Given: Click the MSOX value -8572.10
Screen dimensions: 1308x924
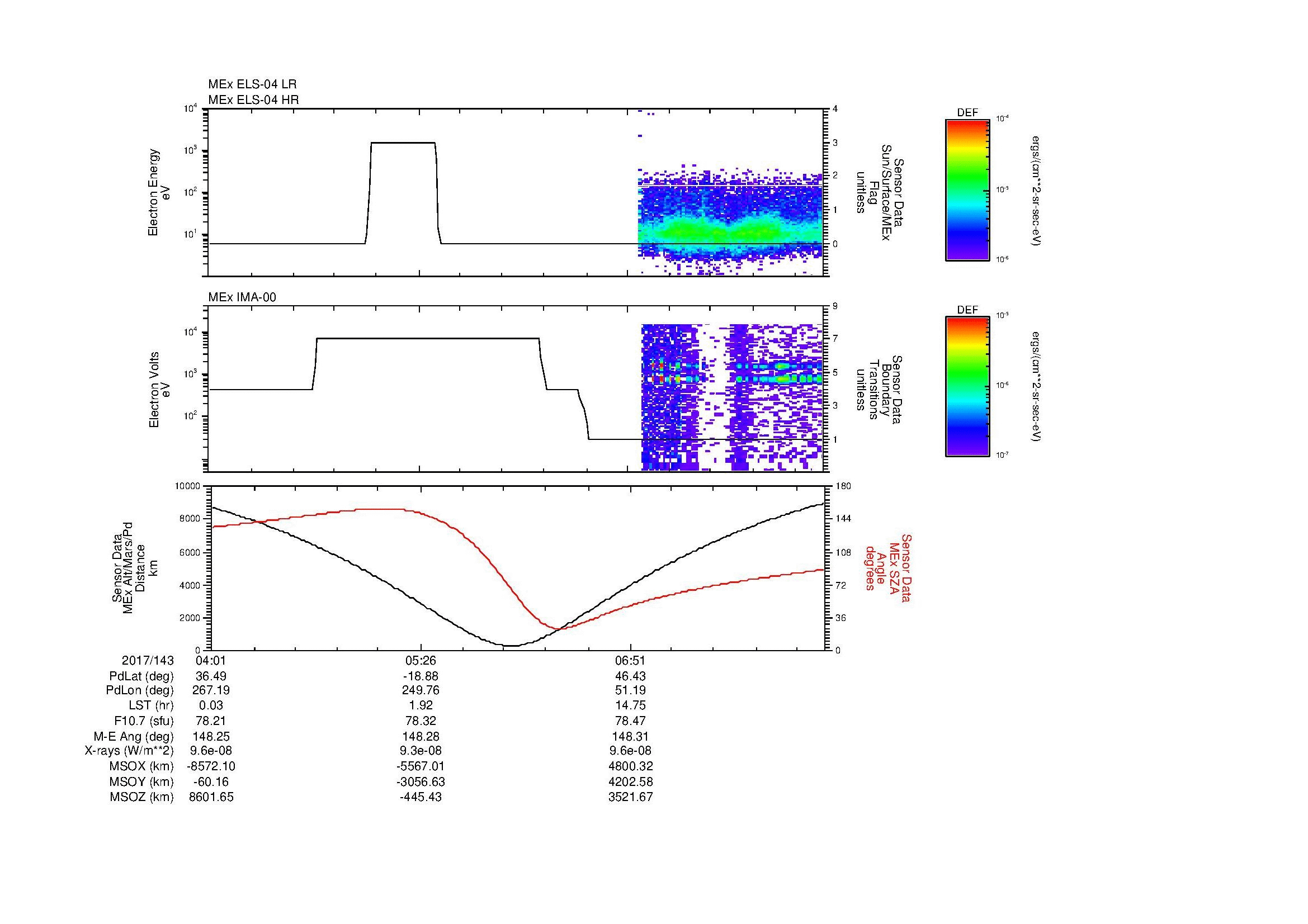Looking at the screenshot, I should pyautogui.click(x=211, y=766).
